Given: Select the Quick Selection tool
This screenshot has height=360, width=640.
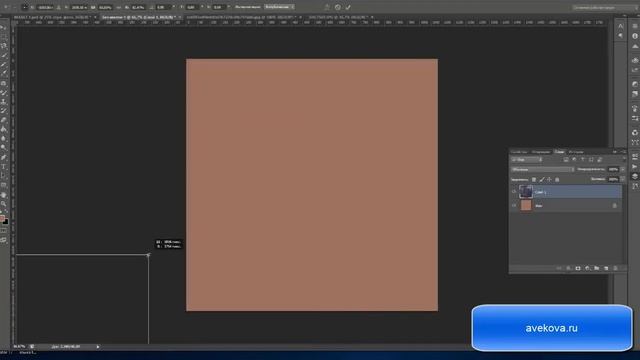Looking at the screenshot, I should [x=4, y=55].
